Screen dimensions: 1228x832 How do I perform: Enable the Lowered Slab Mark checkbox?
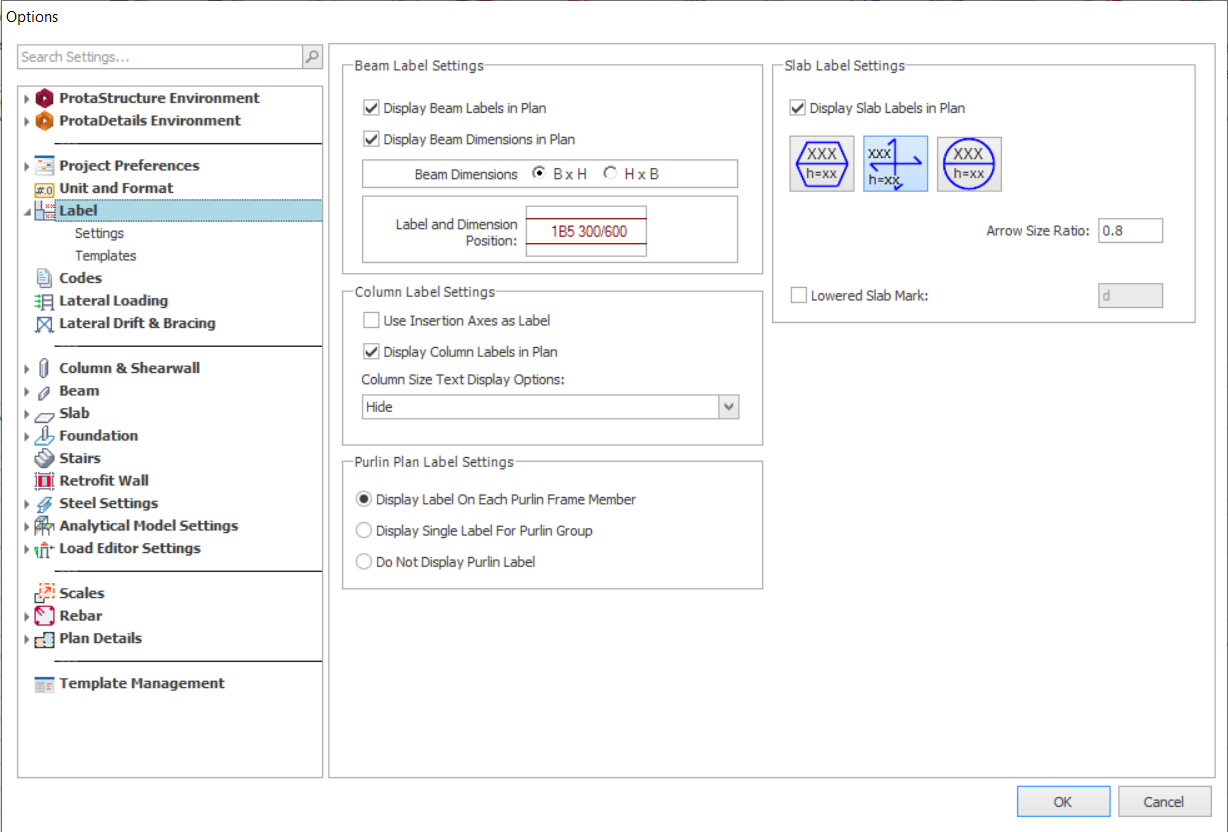pos(798,296)
